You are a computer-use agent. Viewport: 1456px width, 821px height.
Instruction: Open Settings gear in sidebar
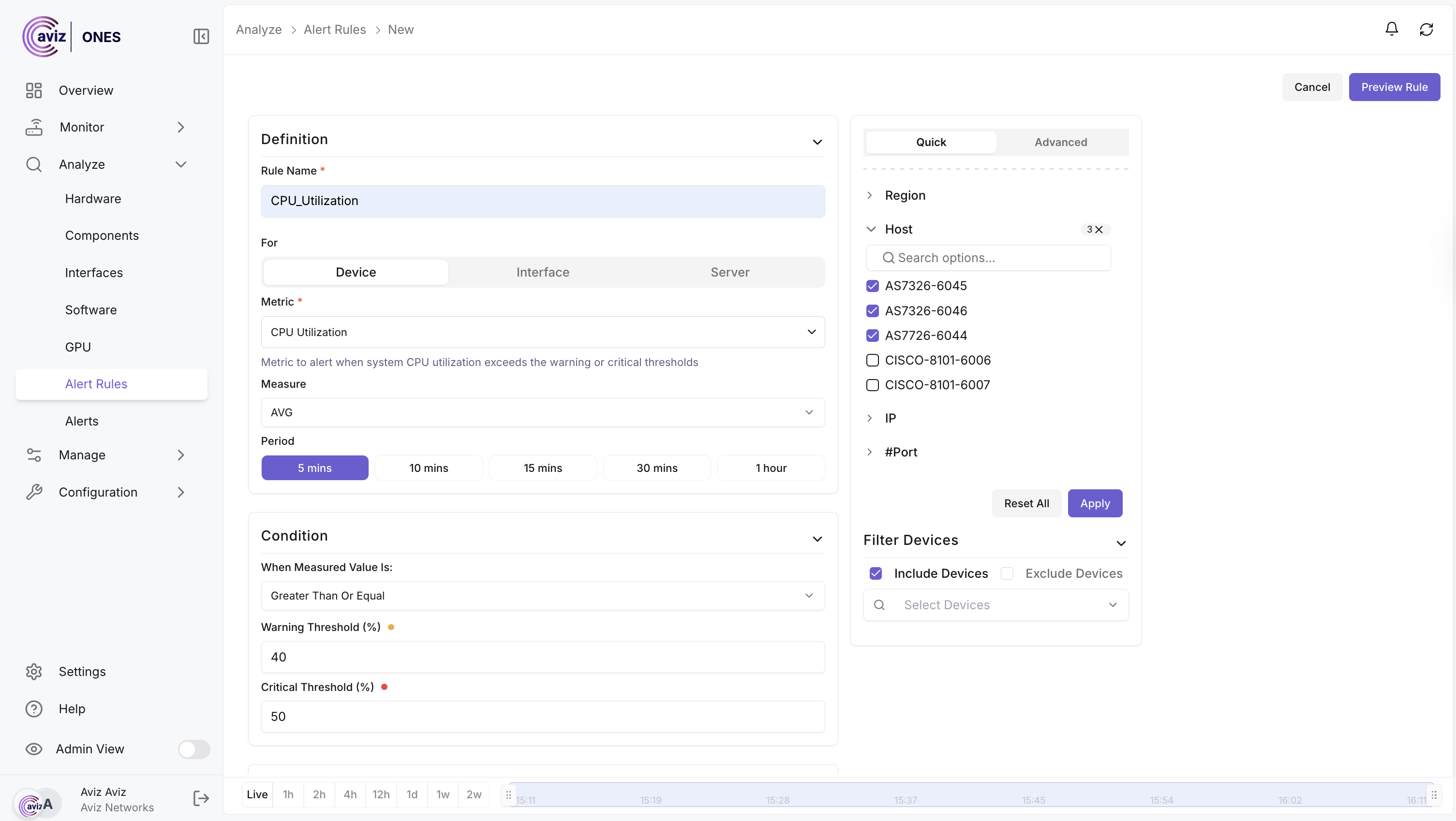[x=34, y=671]
